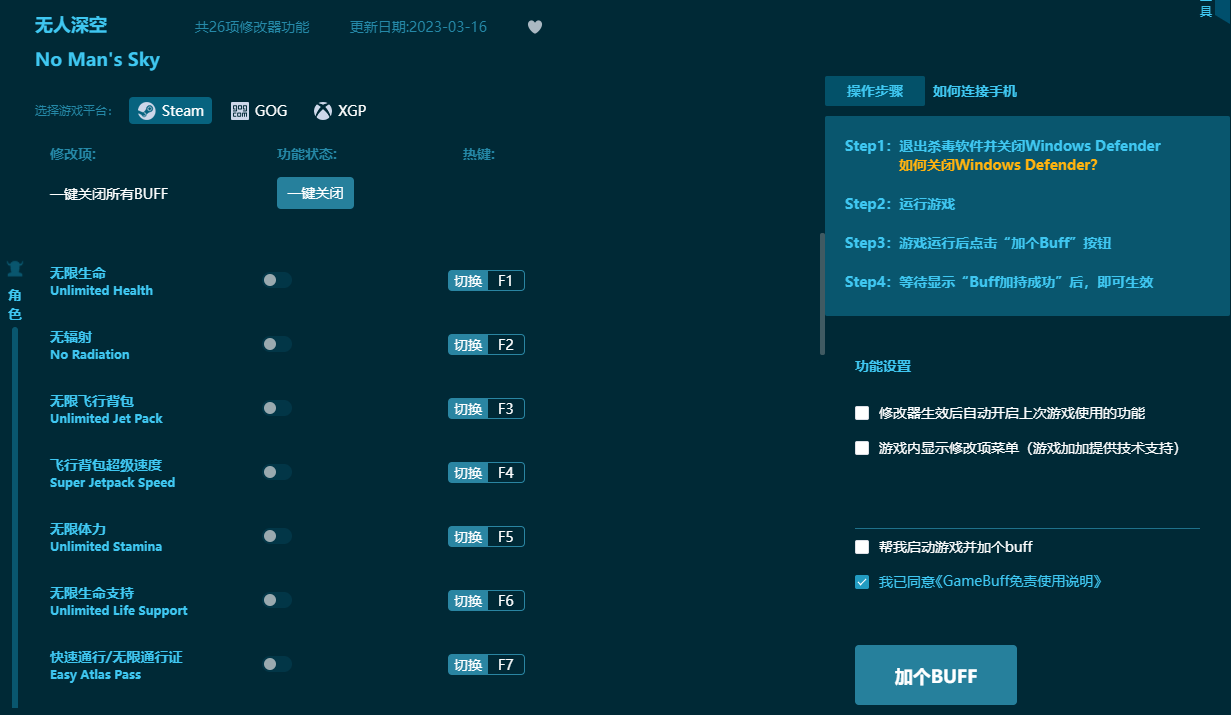Click 更新日期:2023-03-16 text
Viewport: 1231px width, 715px height.
[x=418, y=27]
